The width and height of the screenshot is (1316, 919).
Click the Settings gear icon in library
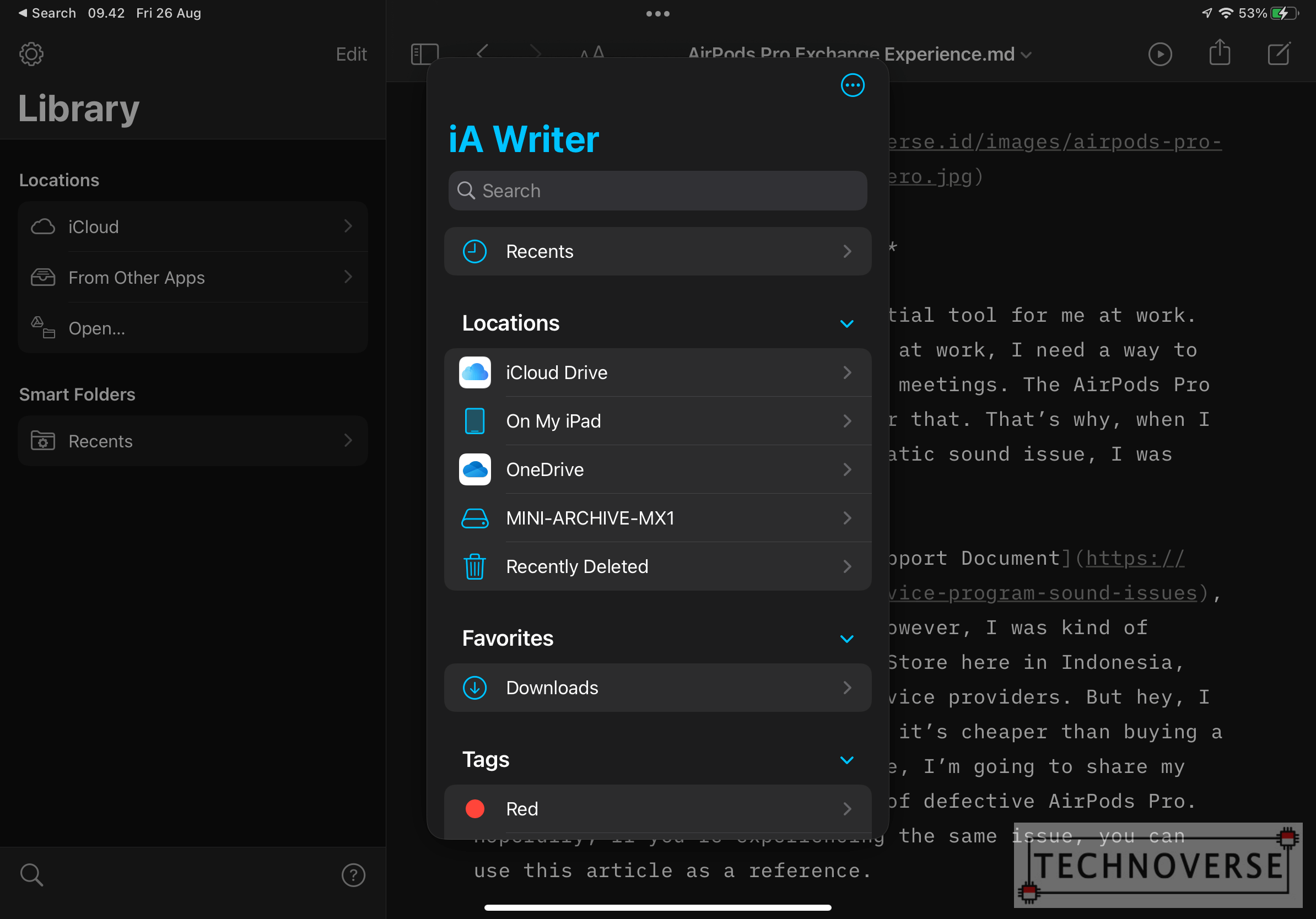pos(31,53)
